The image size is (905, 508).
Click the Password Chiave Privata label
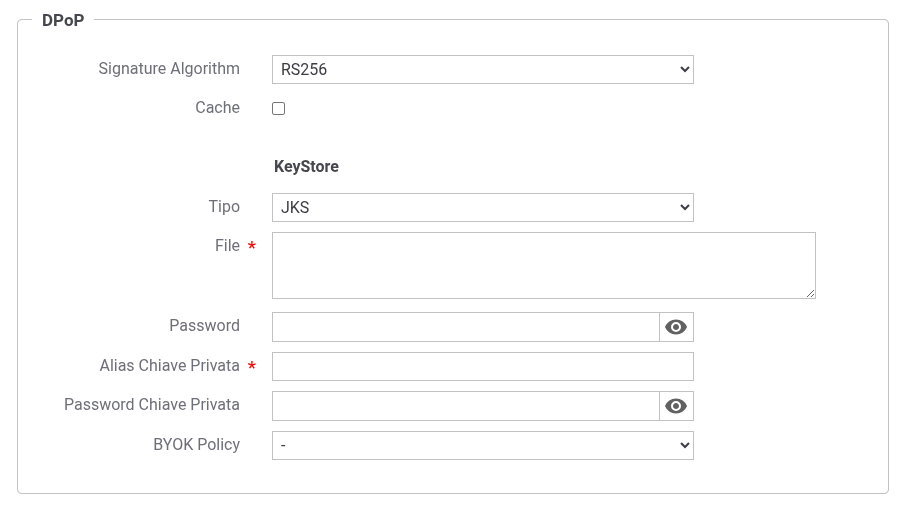click(152, 405)
